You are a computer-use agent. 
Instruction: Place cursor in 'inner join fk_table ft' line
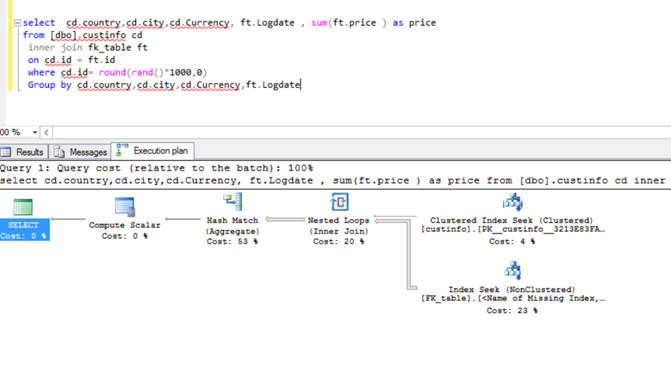click(88, 48)
